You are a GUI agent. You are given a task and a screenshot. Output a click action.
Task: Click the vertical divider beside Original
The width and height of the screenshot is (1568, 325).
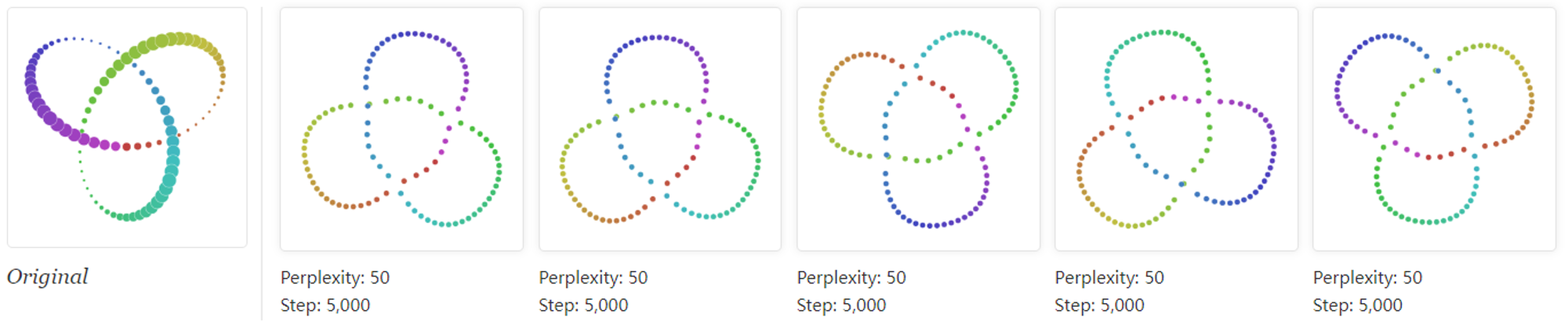(262, 163)
